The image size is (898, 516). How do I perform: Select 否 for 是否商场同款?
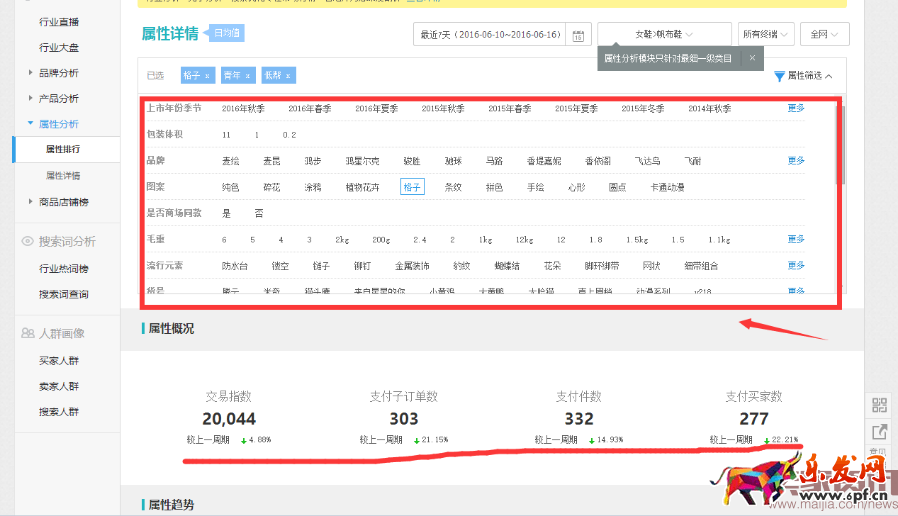(259, 213)
